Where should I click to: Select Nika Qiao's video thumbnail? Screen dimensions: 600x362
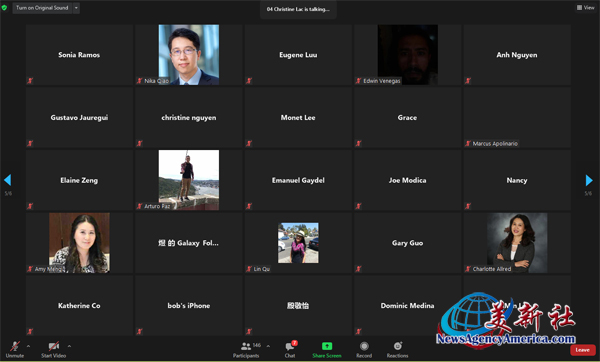(x=189, y=55)
